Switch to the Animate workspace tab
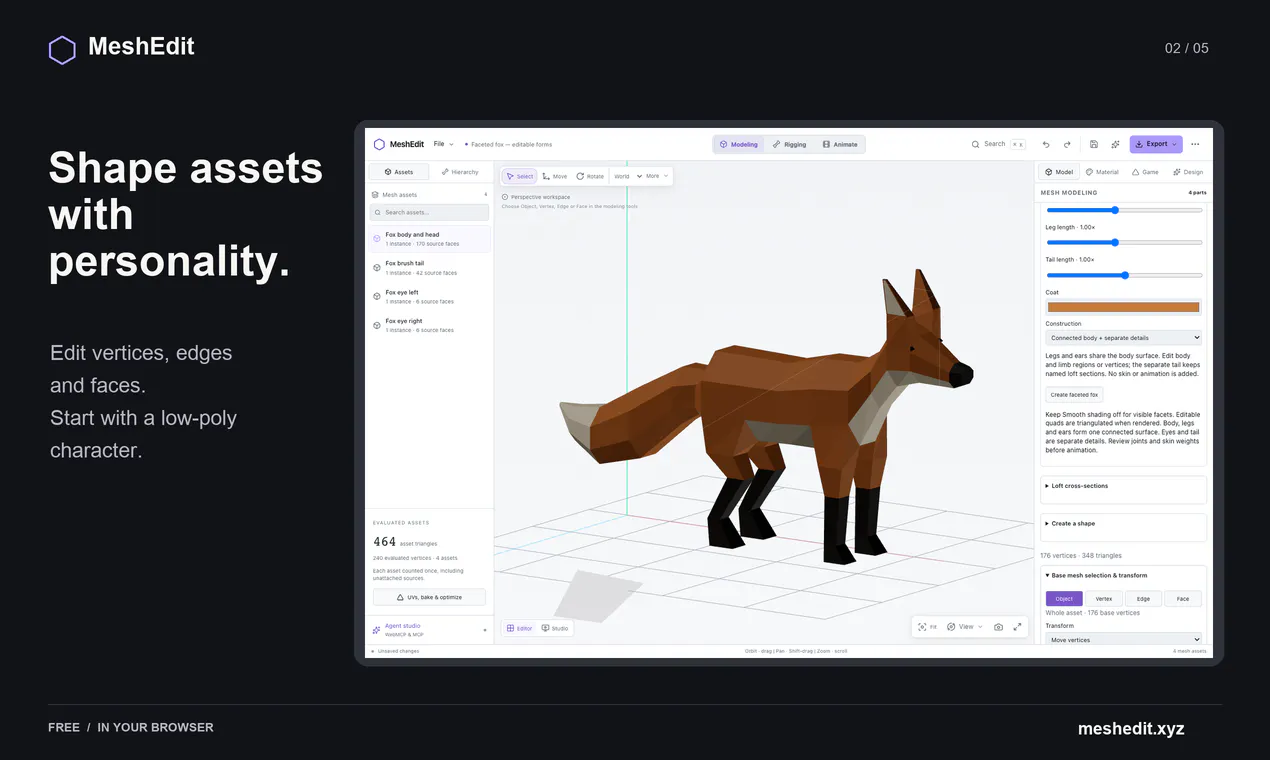 tap(840, 144)
